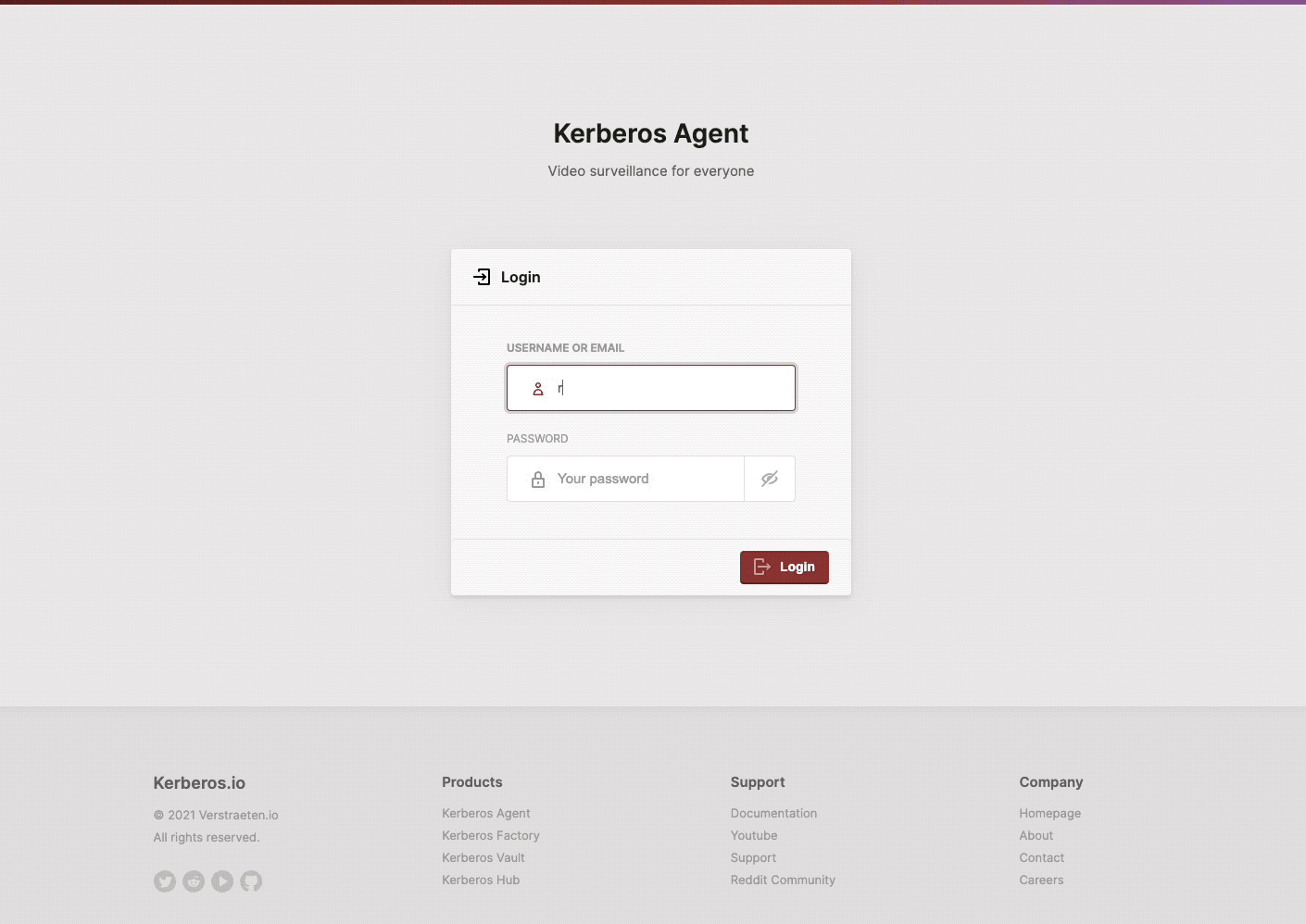Image resolution: width=1306 pixels, height=924 pixels.
Task: Visit the Reddit Community support link
Action: (x=783, y=880)
